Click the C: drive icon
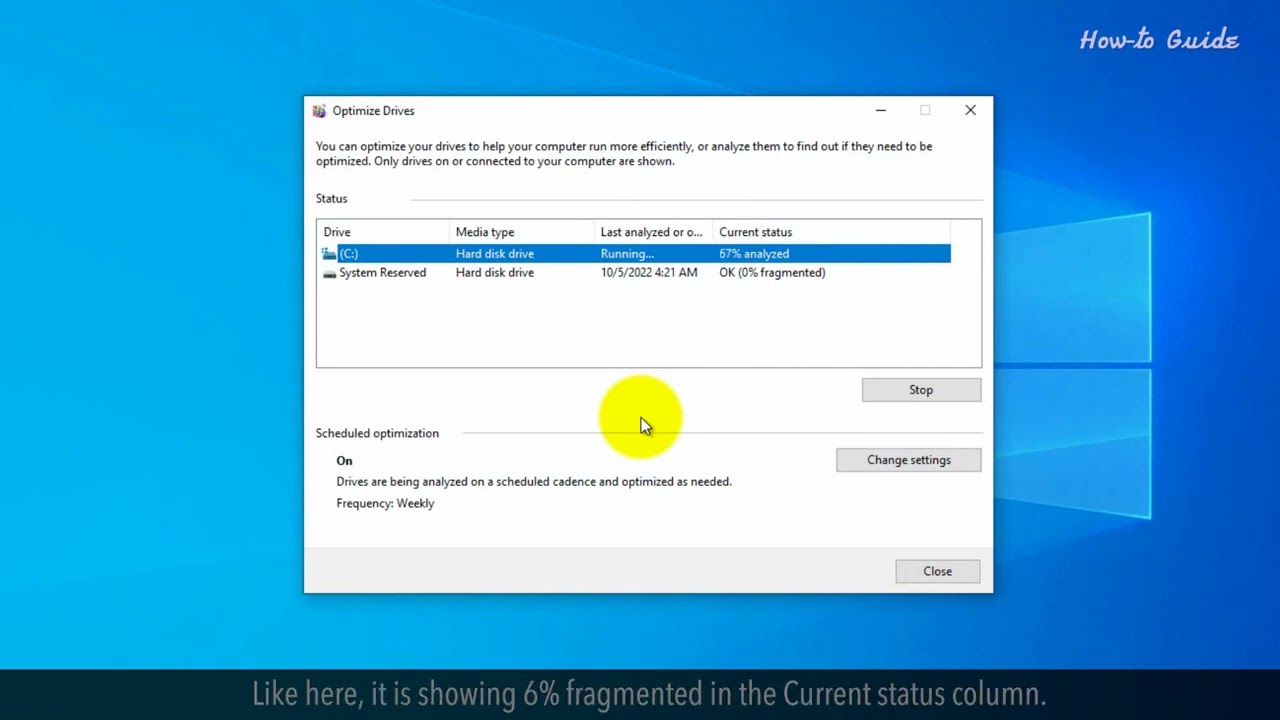 click(x=329, y=254)
